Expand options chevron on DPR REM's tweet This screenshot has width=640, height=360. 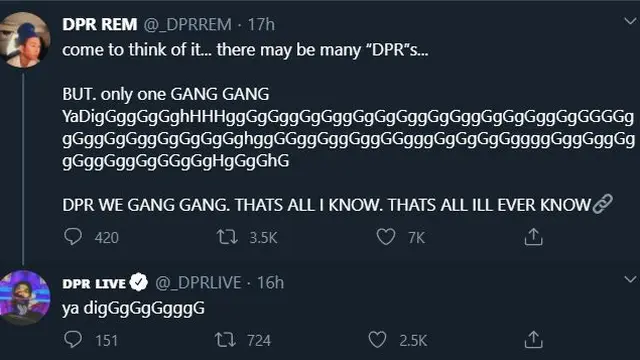coord(630,21)
